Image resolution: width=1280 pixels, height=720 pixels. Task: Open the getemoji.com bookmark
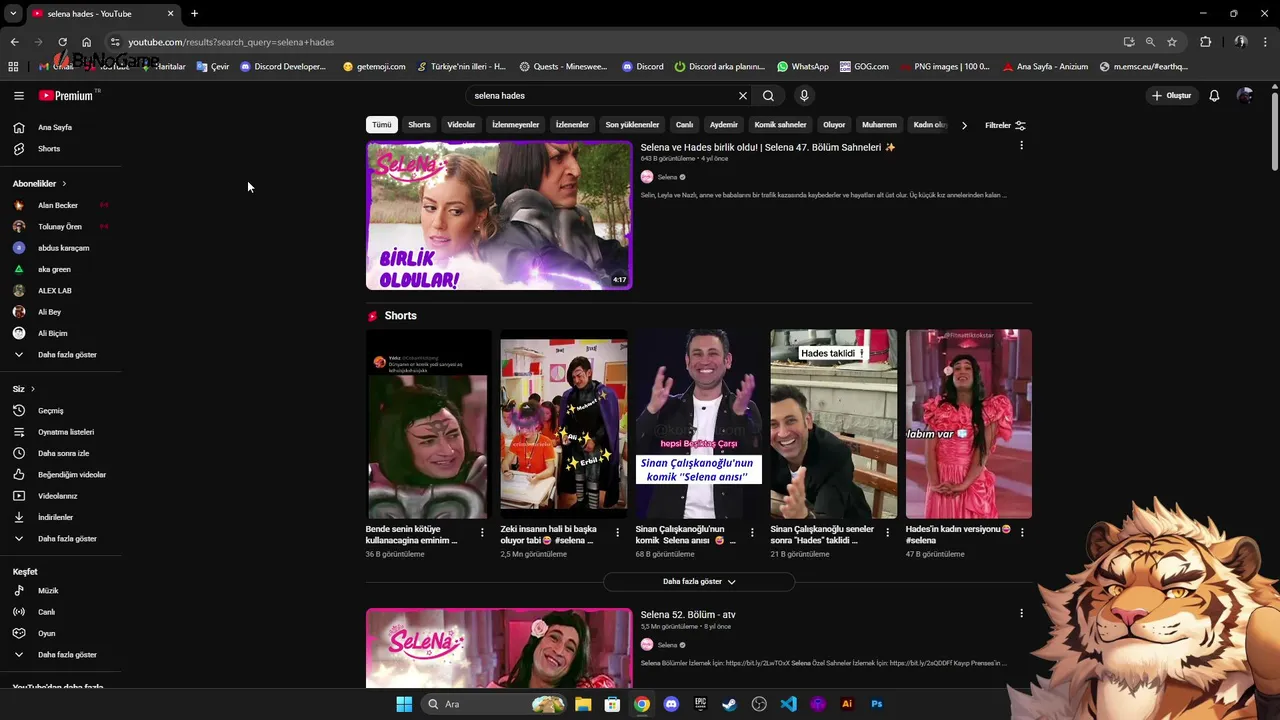click(374, 67)
